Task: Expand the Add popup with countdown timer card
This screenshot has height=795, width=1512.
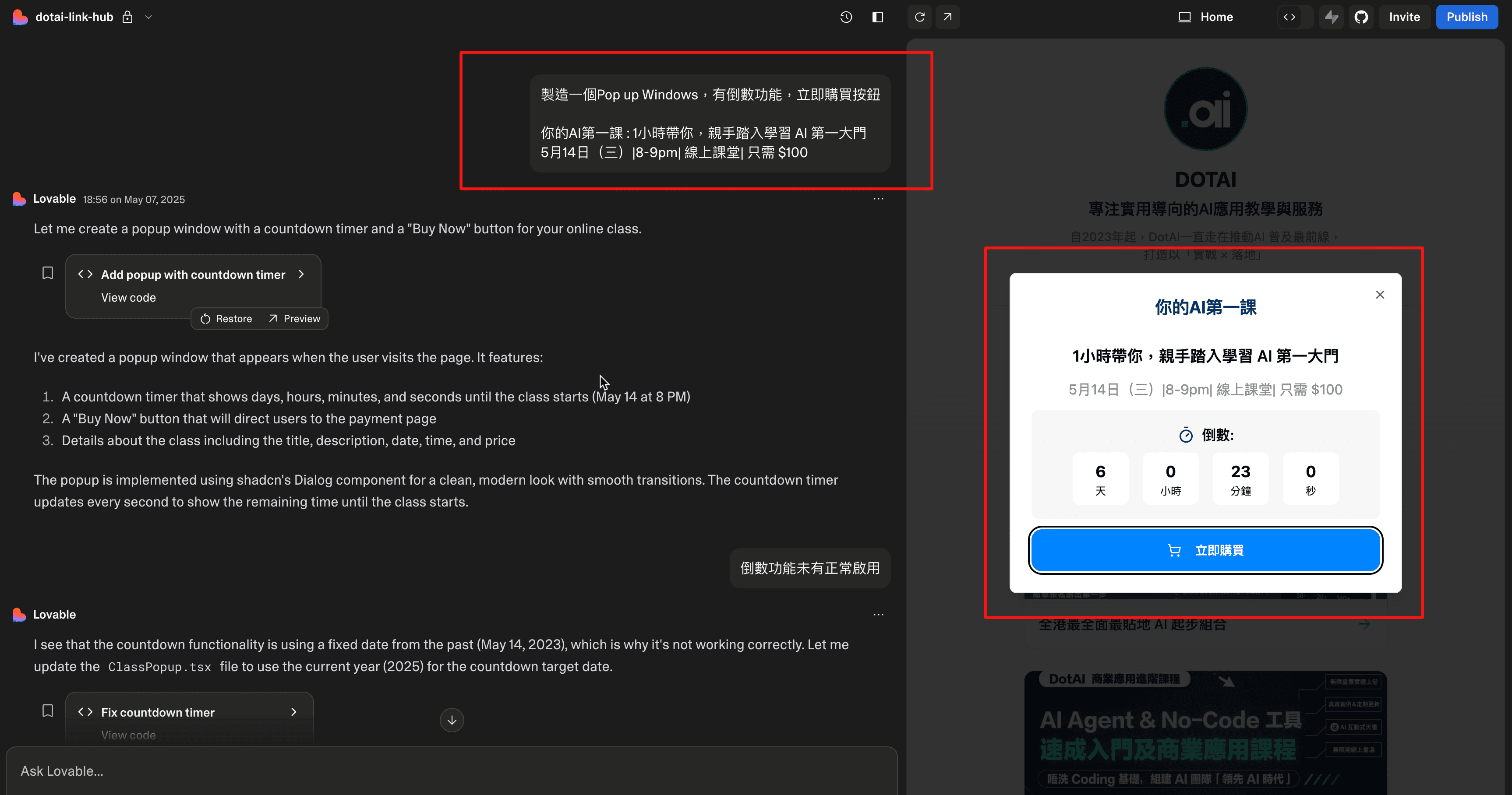Action: coord(301,274)
